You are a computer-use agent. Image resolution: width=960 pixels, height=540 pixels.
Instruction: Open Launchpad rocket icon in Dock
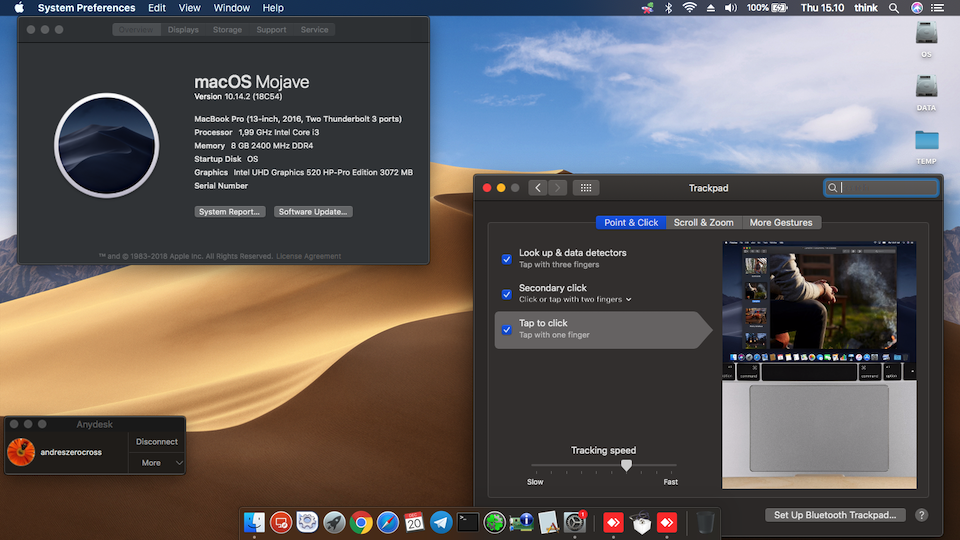[334, 522]
